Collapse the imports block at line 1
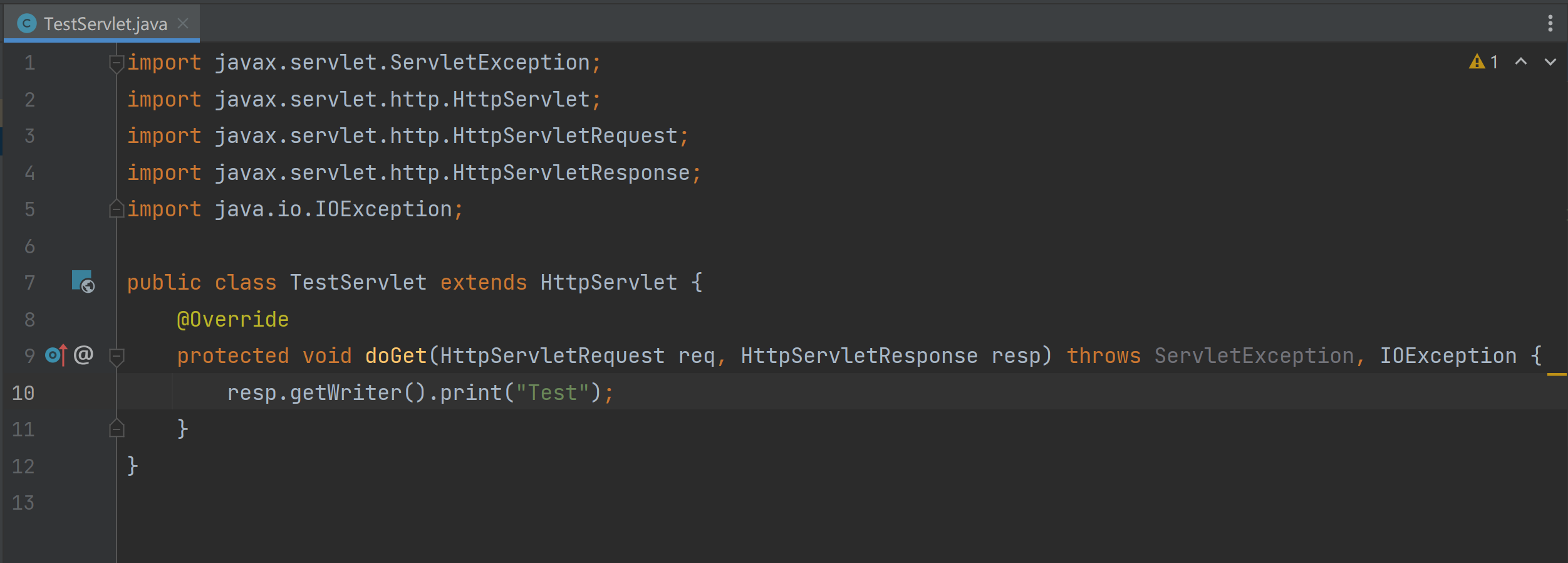 (116, 63)
